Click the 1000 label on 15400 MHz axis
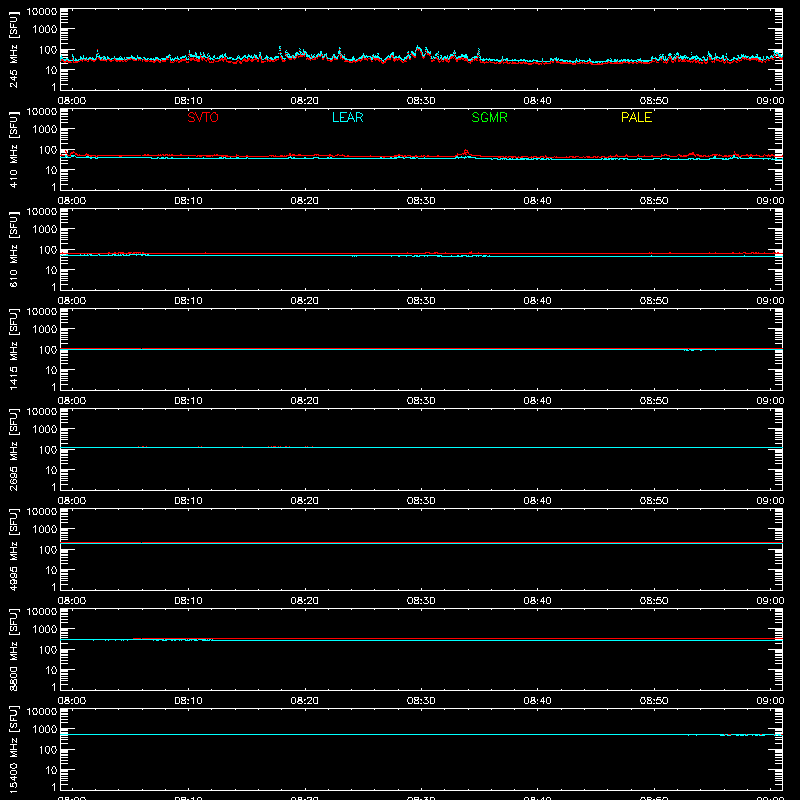The height and width of the screenshot is (800, 800). click(45, 729)
